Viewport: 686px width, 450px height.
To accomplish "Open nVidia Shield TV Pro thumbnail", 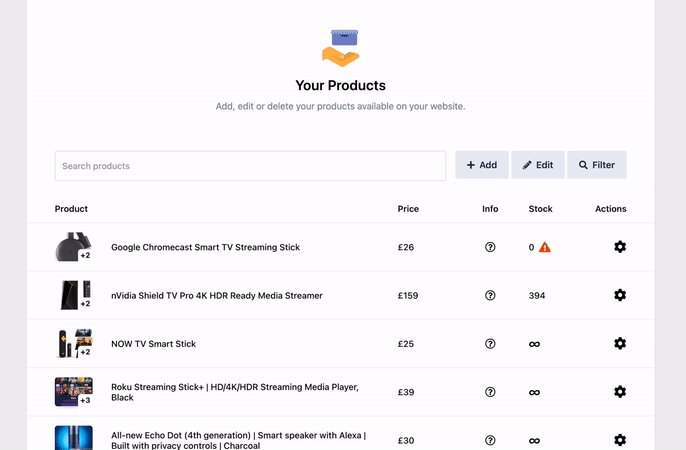I will pyautogui.click(x=74, y=295).
